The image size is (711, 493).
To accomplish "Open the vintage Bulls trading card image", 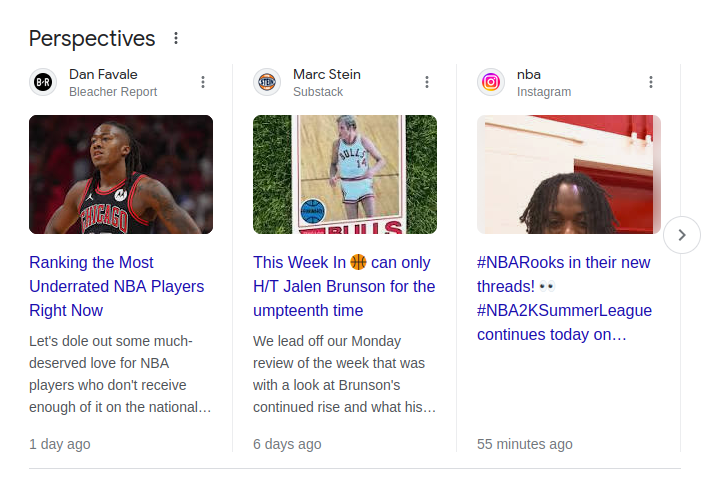I will coord(345,175).
